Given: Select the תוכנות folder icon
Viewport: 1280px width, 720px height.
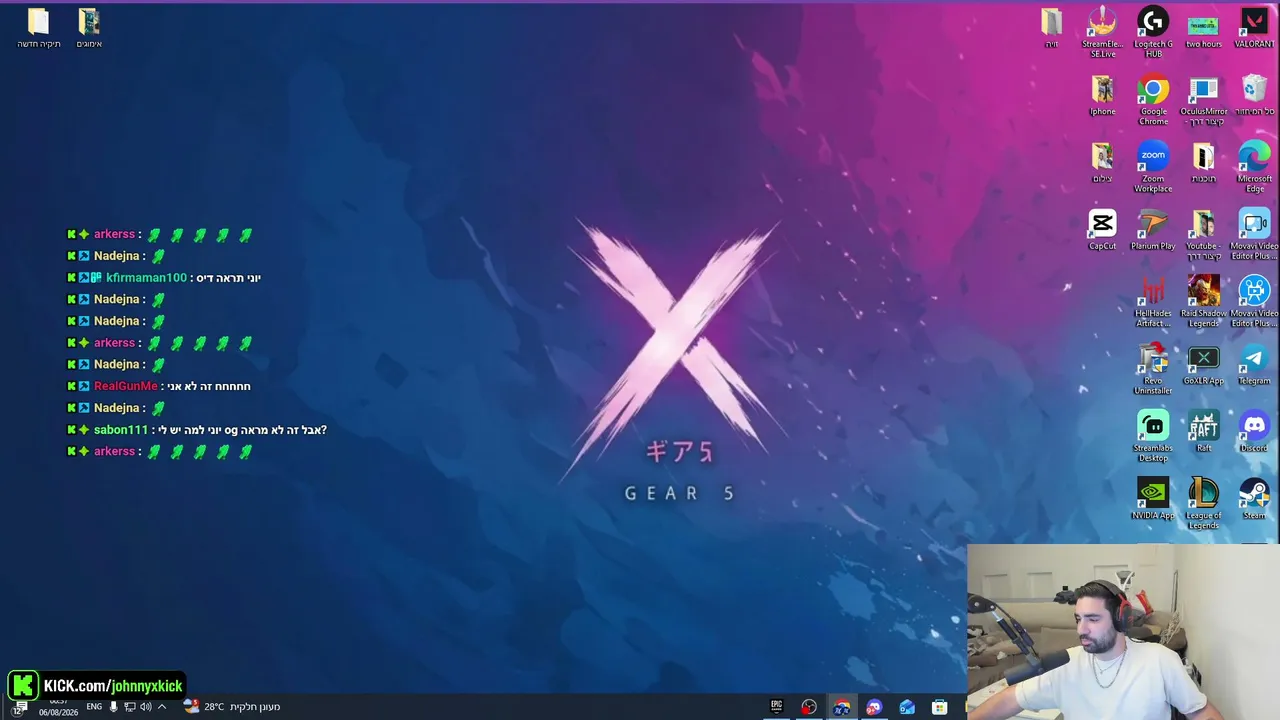Looking at the screenshot, I should pos(1203,162).
